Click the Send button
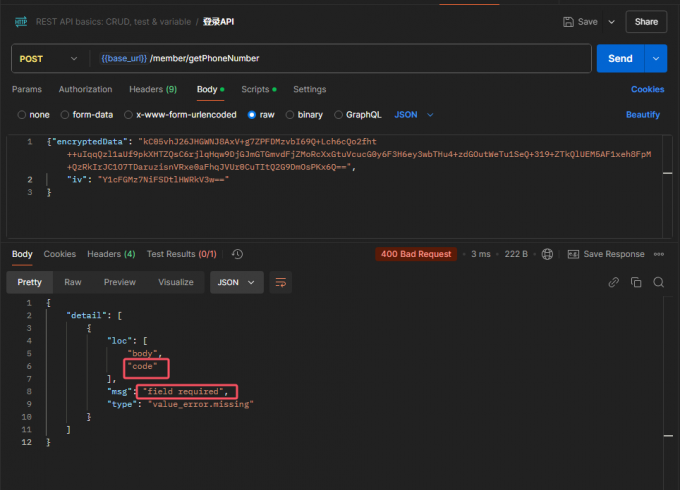 tap(621, 59)
